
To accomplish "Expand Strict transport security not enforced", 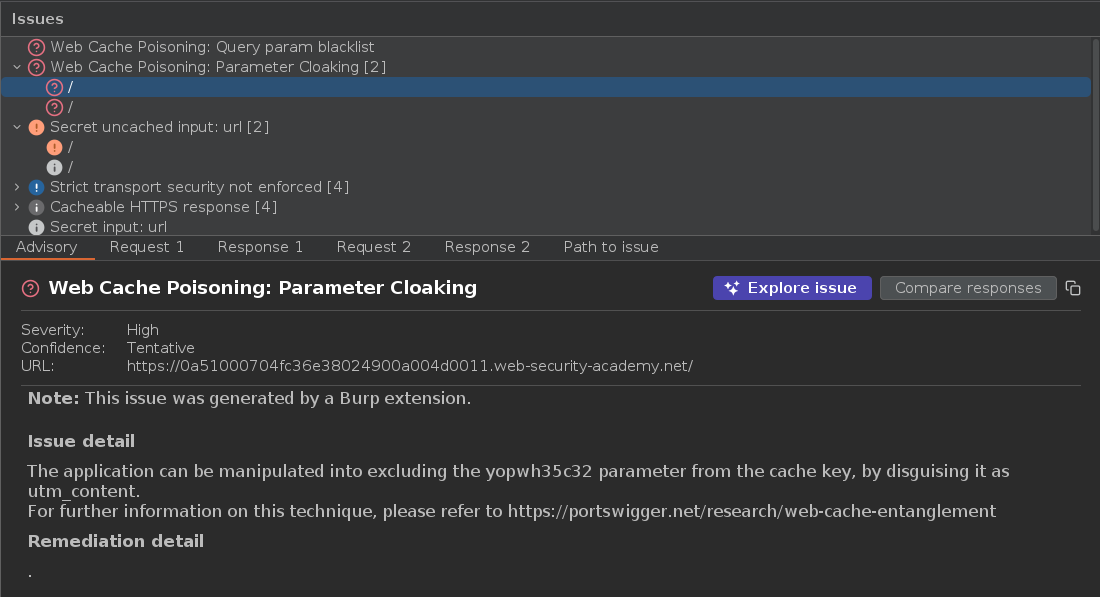I will tap(17, 187).
